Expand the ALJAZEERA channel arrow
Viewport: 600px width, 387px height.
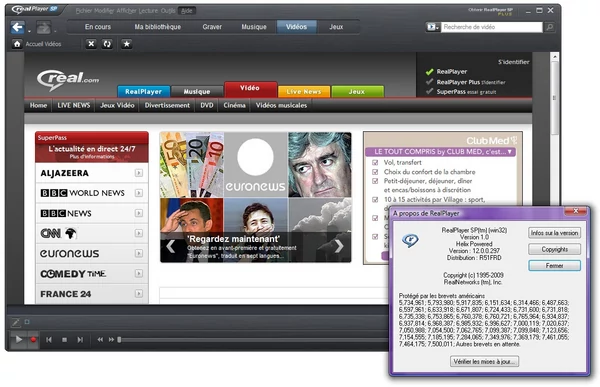click(x=139, y=173)
